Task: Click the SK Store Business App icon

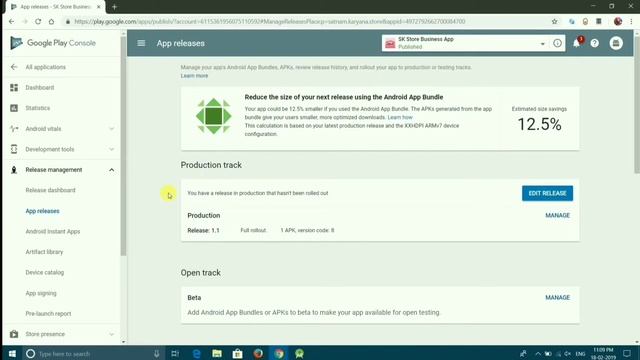Action: [390, 43]
